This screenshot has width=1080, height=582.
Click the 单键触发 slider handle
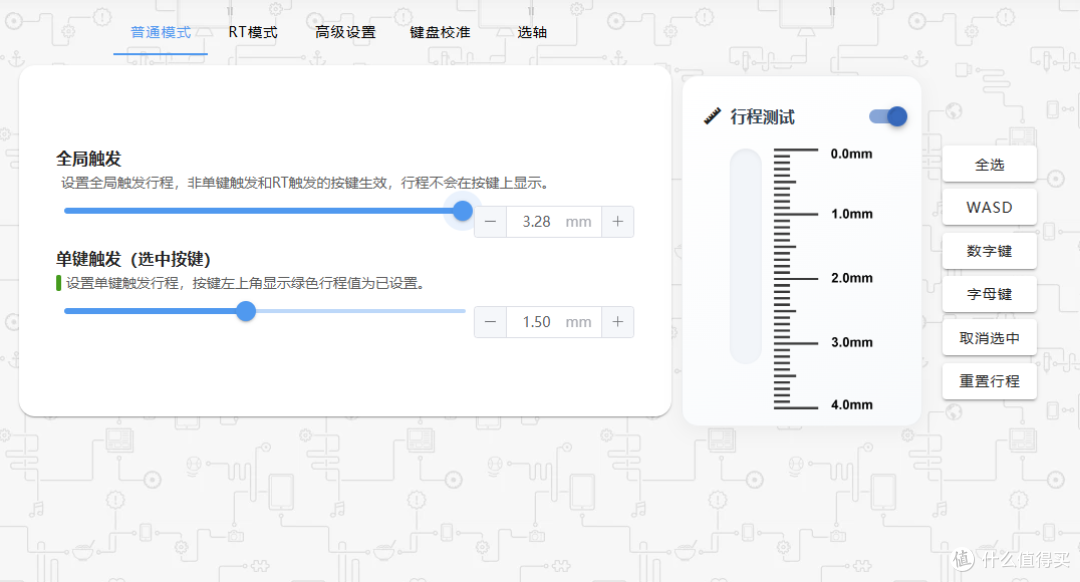pyautogui.click(x=246, y=311)
